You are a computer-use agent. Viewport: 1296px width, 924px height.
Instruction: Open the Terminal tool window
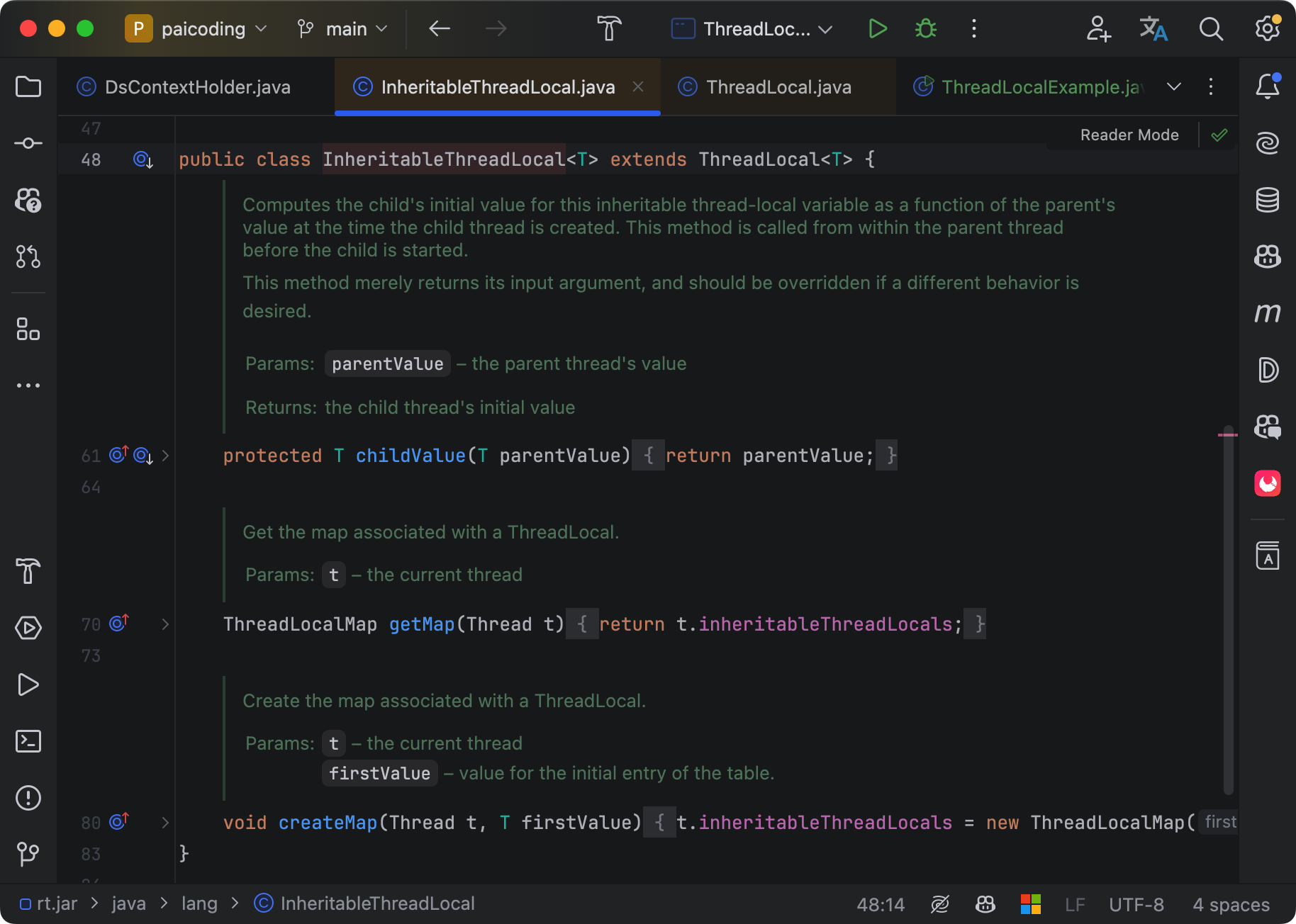coord(28,741)
